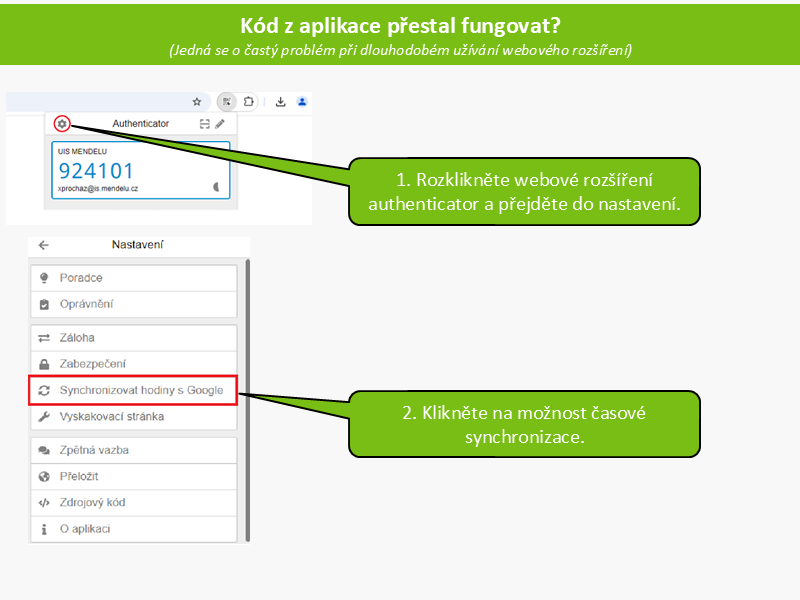Image resolution: width=800 pixels, height=600 pixels.
Task: Click the edit pencil icon in Authenticator
Action: (220, 123)
